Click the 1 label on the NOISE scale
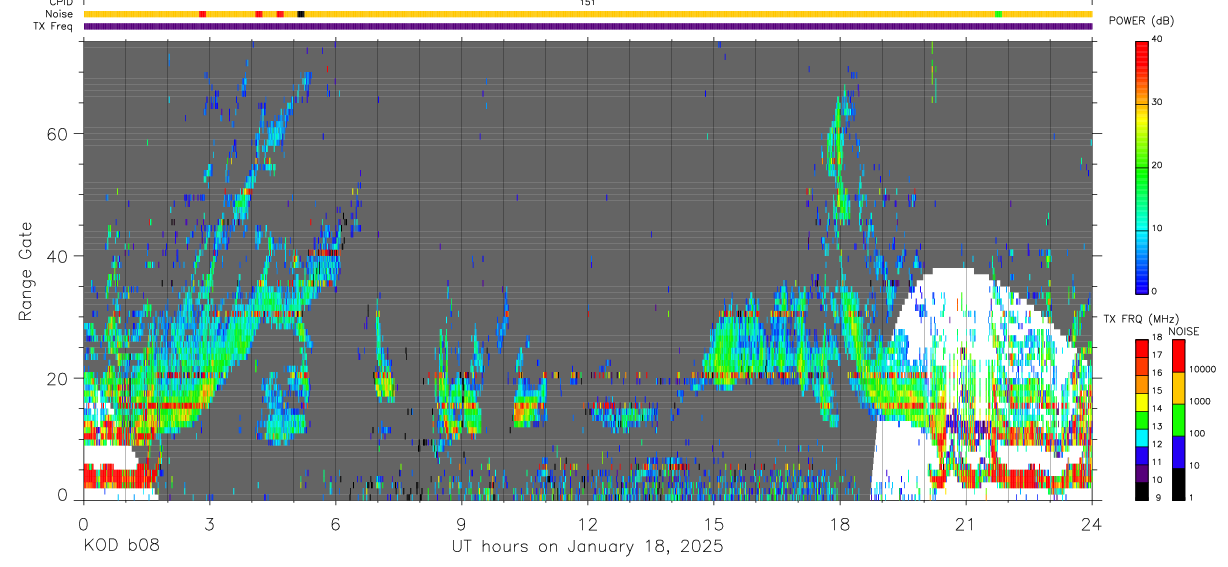Image resolution: width=1228 pixels, height=567 pixels. [x=1191, y=497]
